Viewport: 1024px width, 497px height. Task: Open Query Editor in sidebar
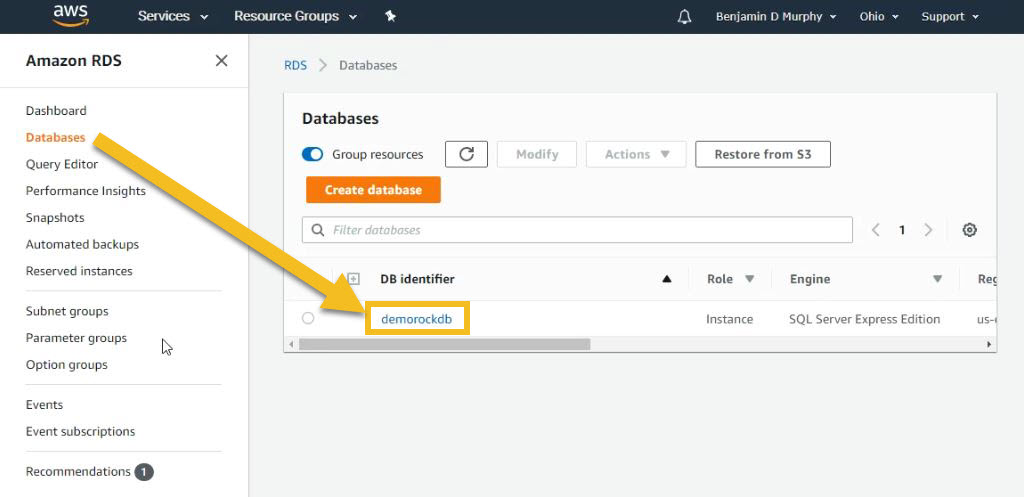click(x=62, y=165)
